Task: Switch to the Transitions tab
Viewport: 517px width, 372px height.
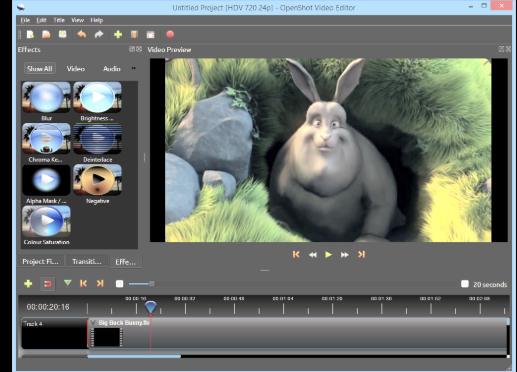Action: click(x=87, y=261)
